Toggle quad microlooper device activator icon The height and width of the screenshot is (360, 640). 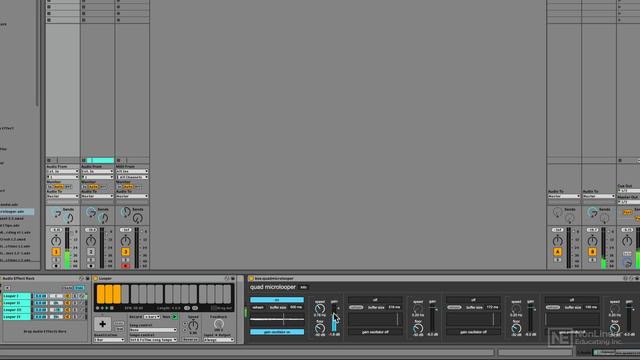point(251,279)
